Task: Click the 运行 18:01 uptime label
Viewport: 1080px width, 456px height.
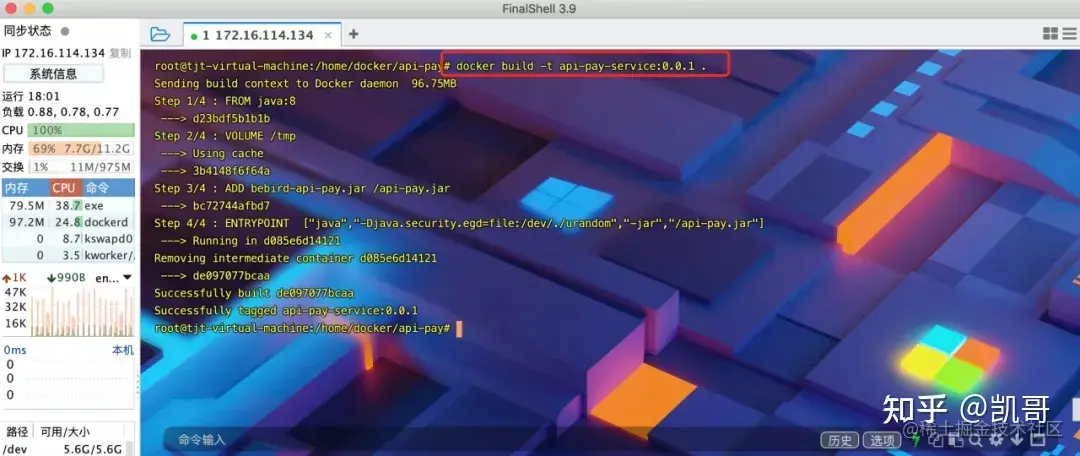Action: tap(31, 96)
